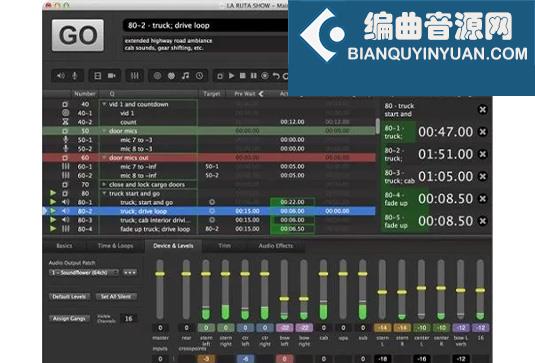Screen dimensions: 535x363
Task: Collapse the 'door mics' group cue 50
Action: click(104, 131)
